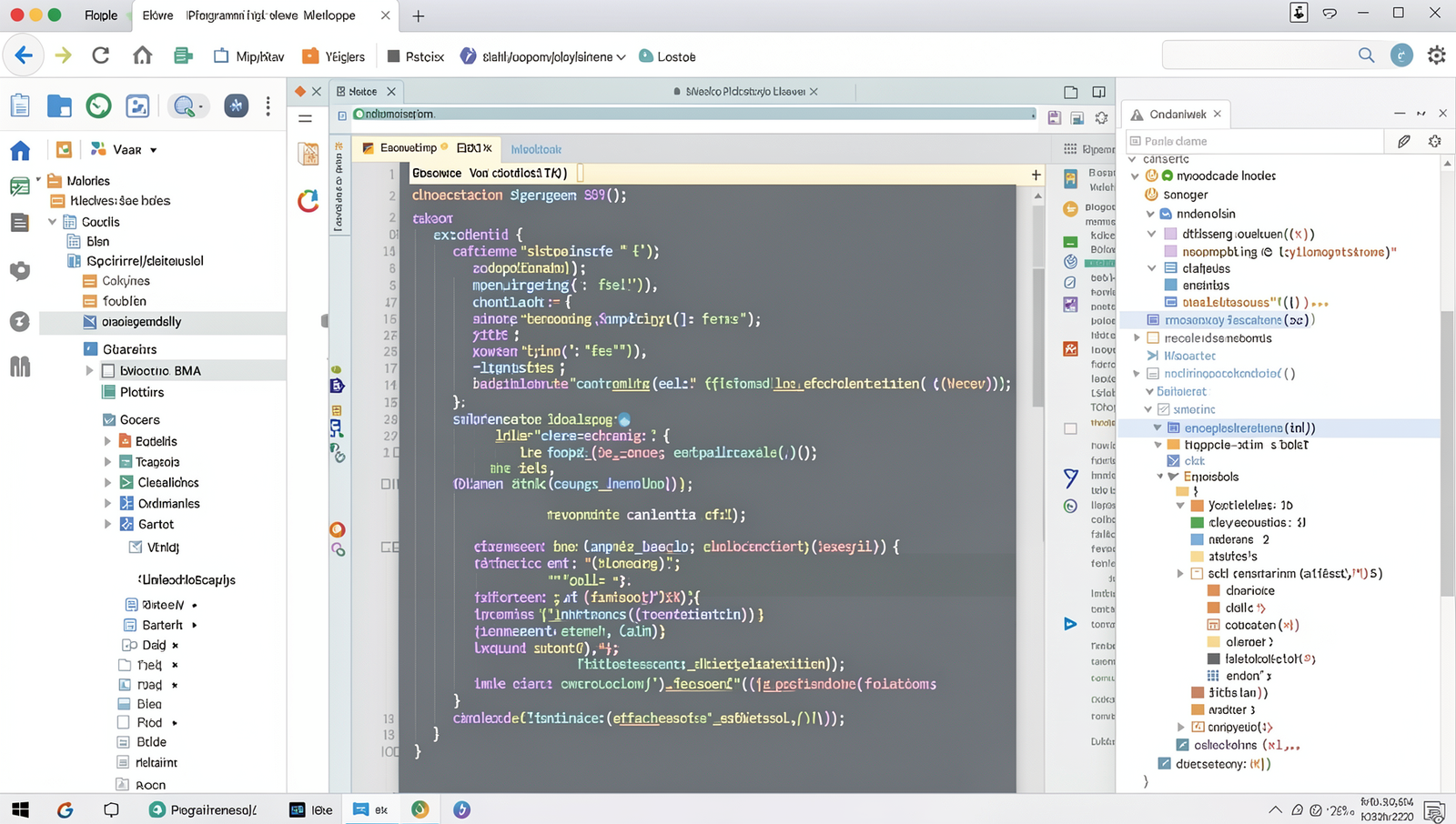Click the blue play arrow icon in right strip
This screenshot has height=824, width=1456.
pos(1070,624)
